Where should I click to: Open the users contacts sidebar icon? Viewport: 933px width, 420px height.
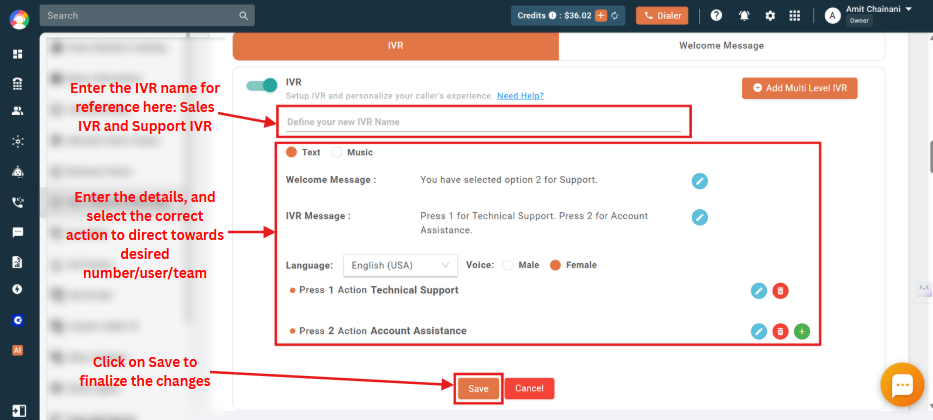click(17, 111)
